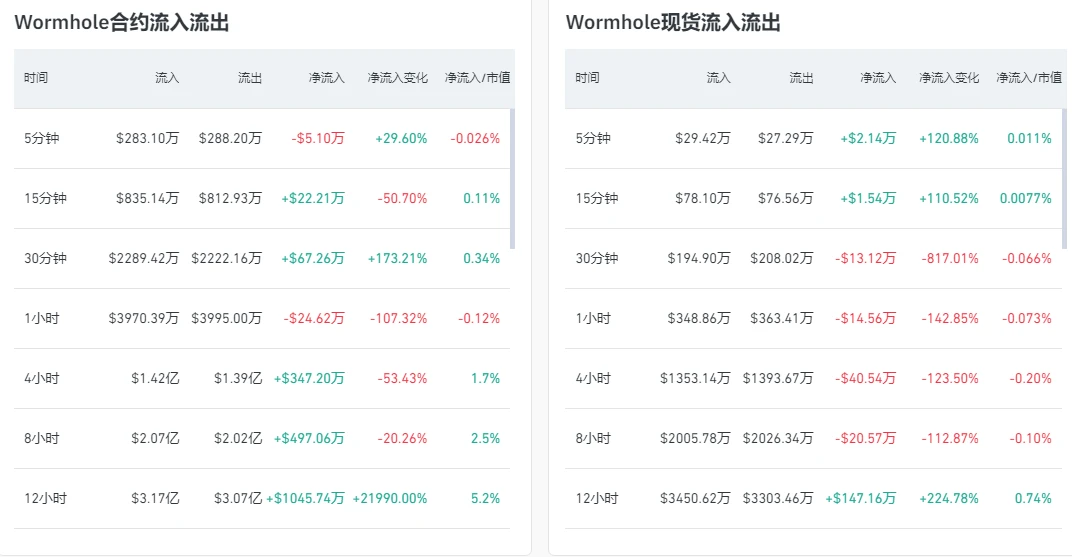Image resolution: width=1072 pixels, height=557 pixels.
Task: Click the -$24.62万 net inflow value
Action: (x=314, y=319)
